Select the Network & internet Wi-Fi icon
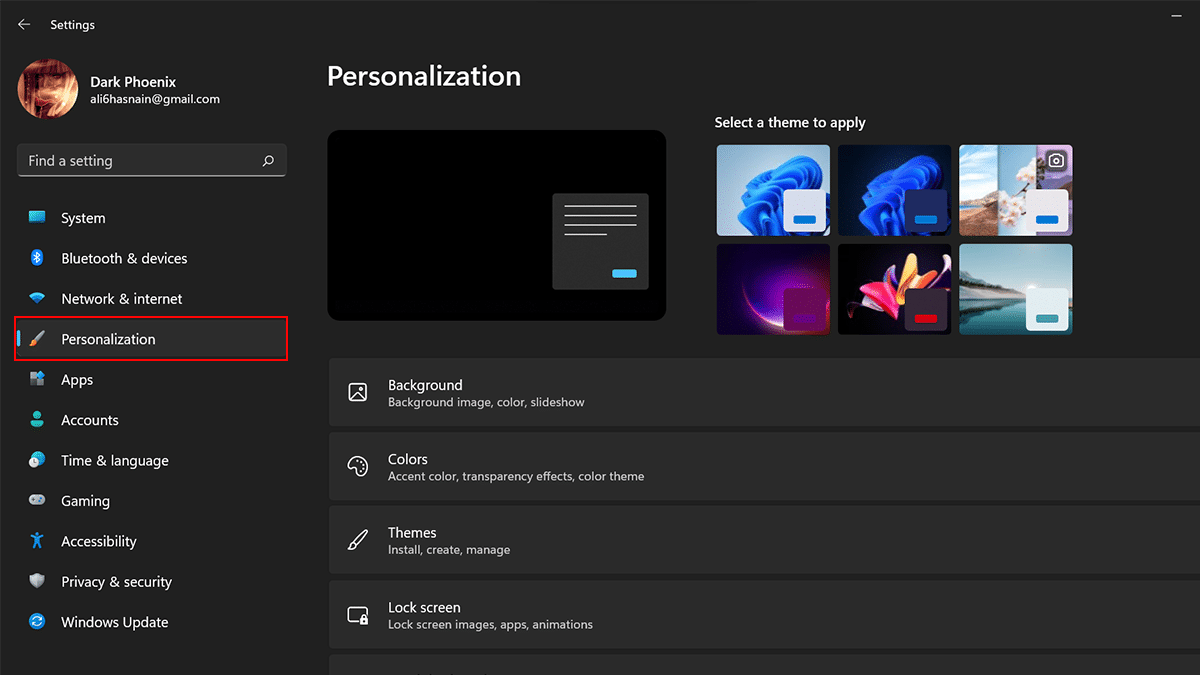Screen dimensions: 1200x675 tap(37, 299)
